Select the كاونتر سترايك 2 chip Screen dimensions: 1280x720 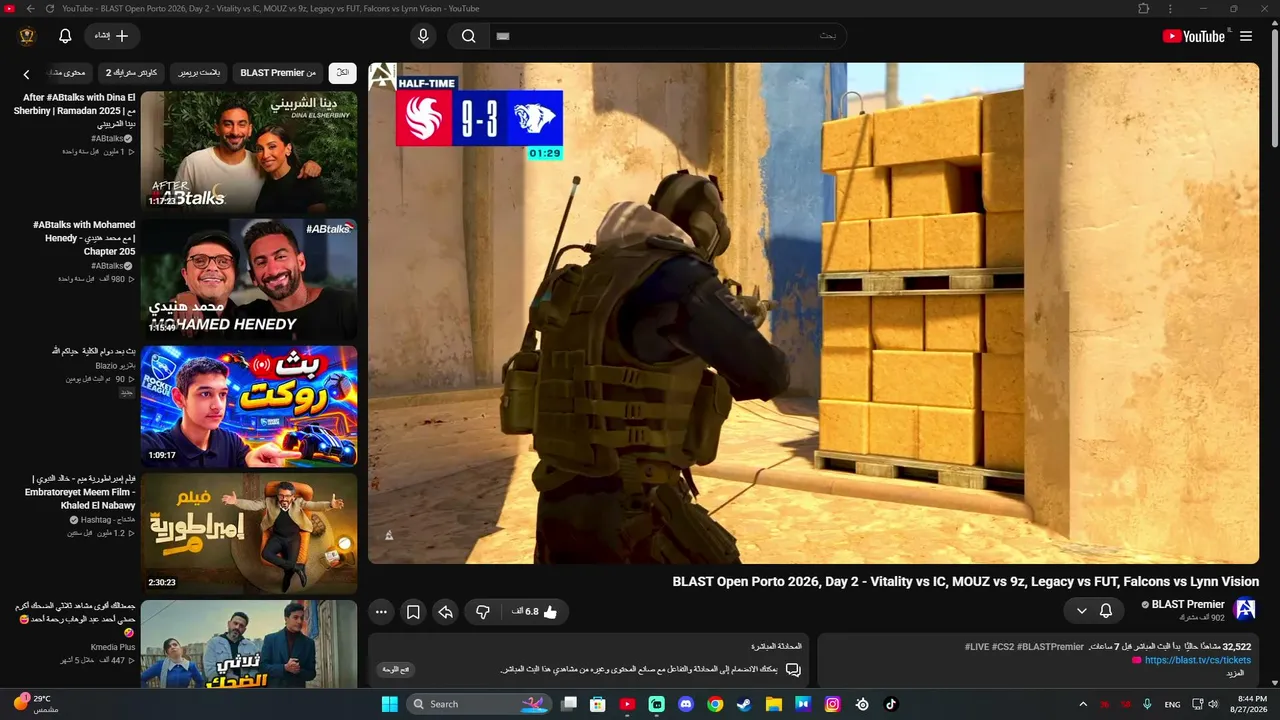(x=132, y=73)
